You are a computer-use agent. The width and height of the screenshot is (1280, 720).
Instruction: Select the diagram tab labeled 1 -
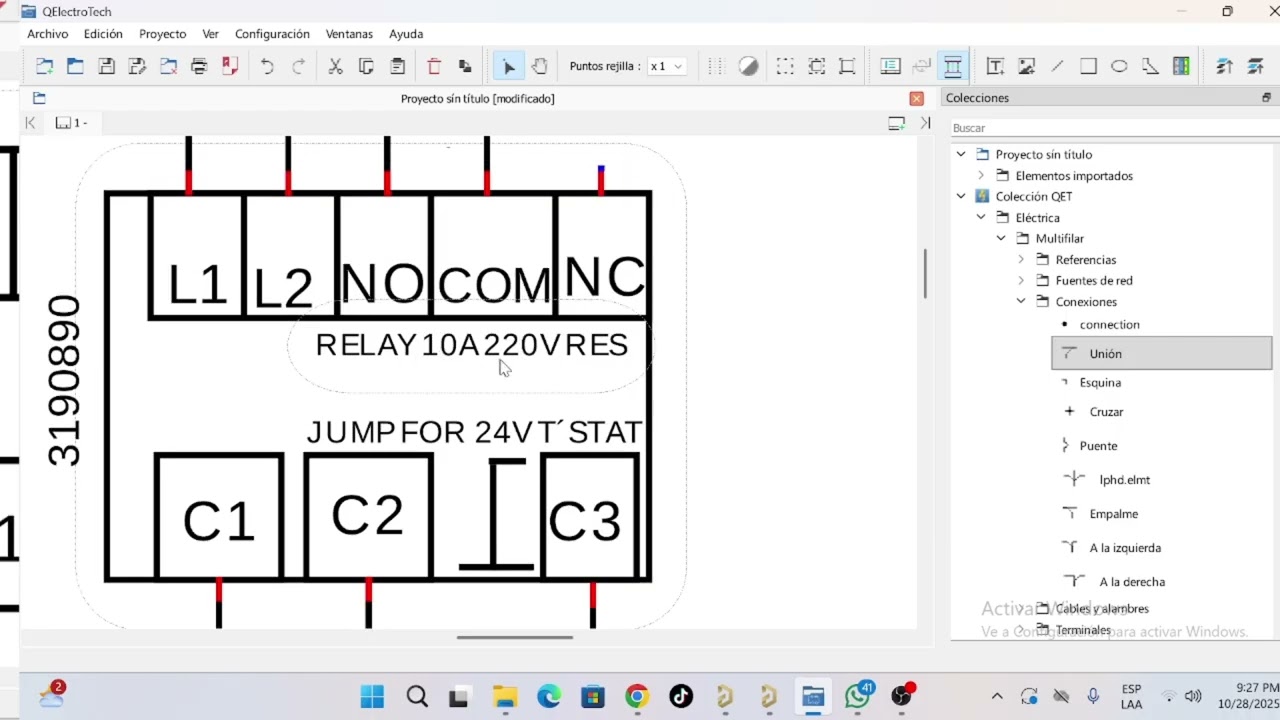tap(72, 123)
